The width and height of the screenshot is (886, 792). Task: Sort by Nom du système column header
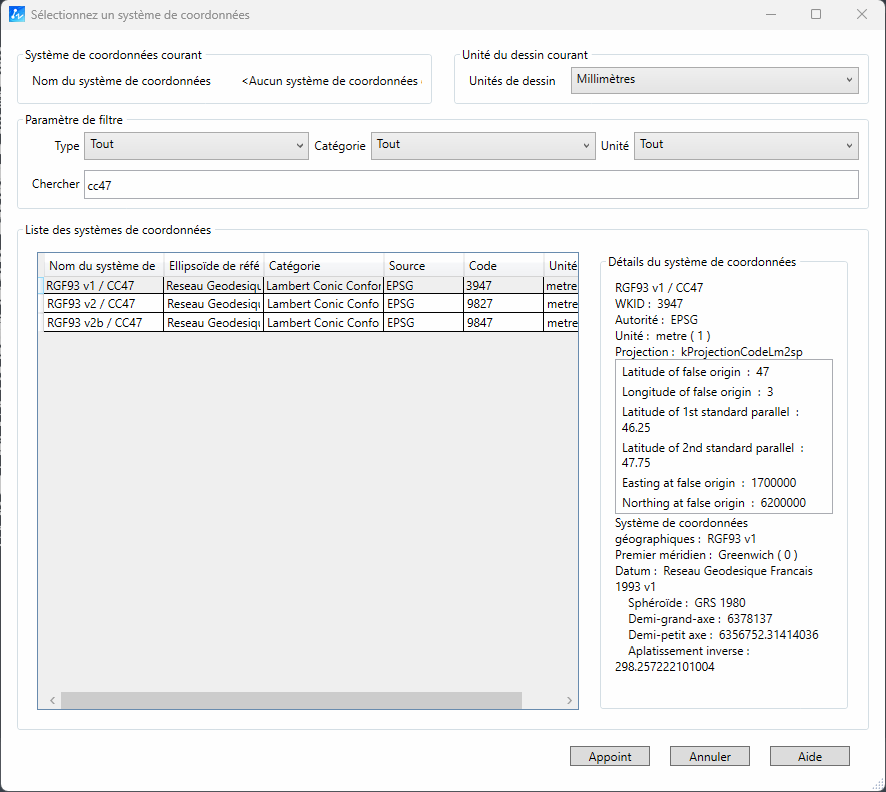(x=102, y=266)
